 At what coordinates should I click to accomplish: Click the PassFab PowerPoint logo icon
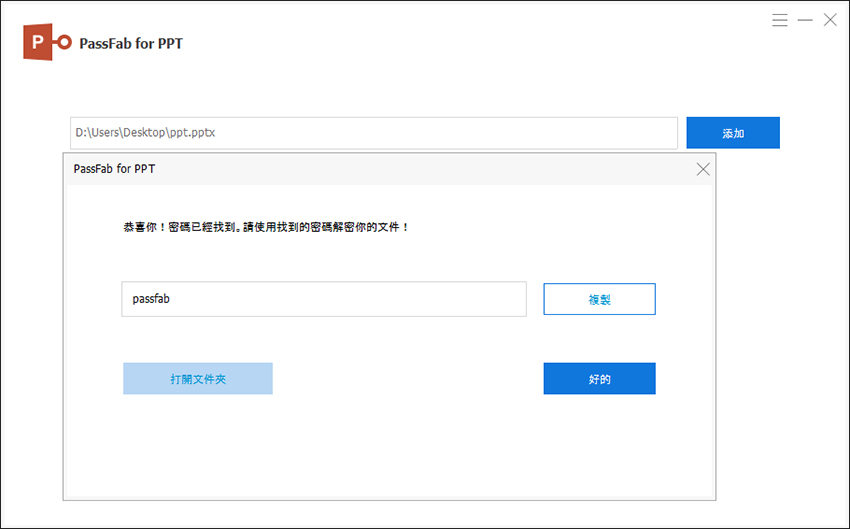[x=47, y=42]
